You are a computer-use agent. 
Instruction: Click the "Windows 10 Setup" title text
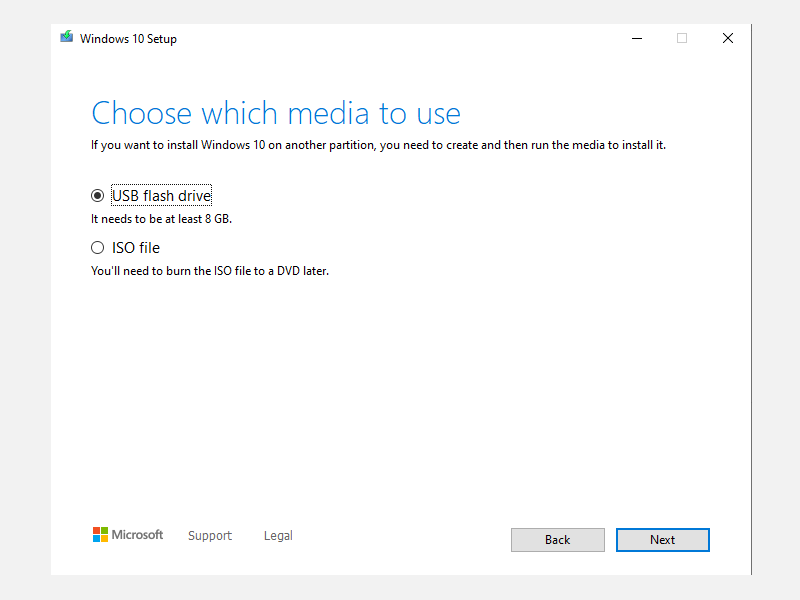(128, 39)
